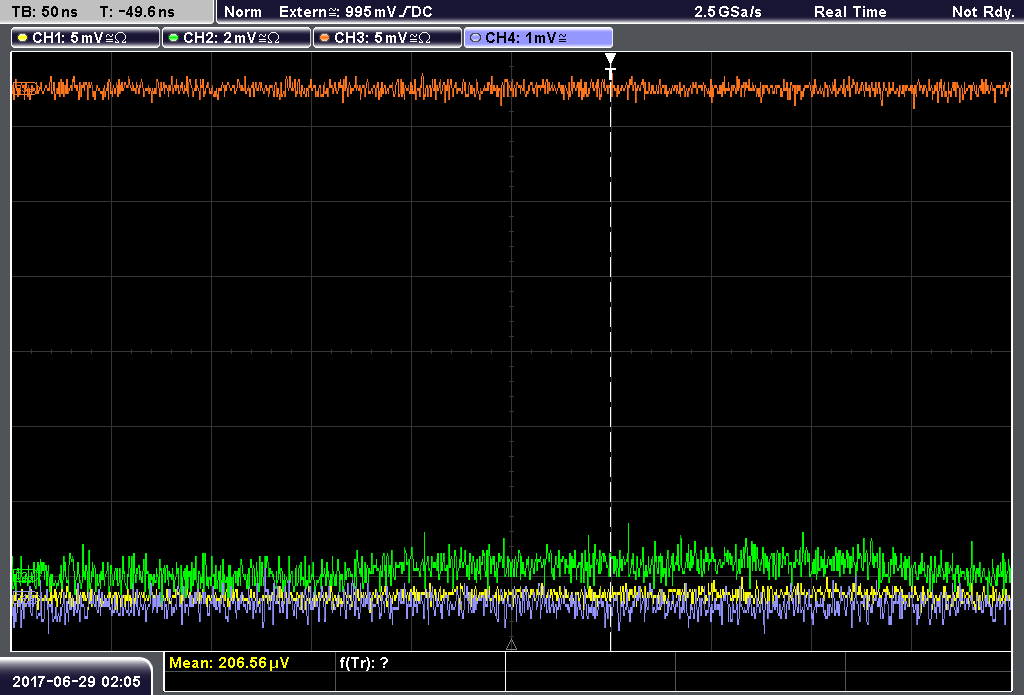
Task: Click the TB: 50 ns timebase readout
Action: click(44, 12)
